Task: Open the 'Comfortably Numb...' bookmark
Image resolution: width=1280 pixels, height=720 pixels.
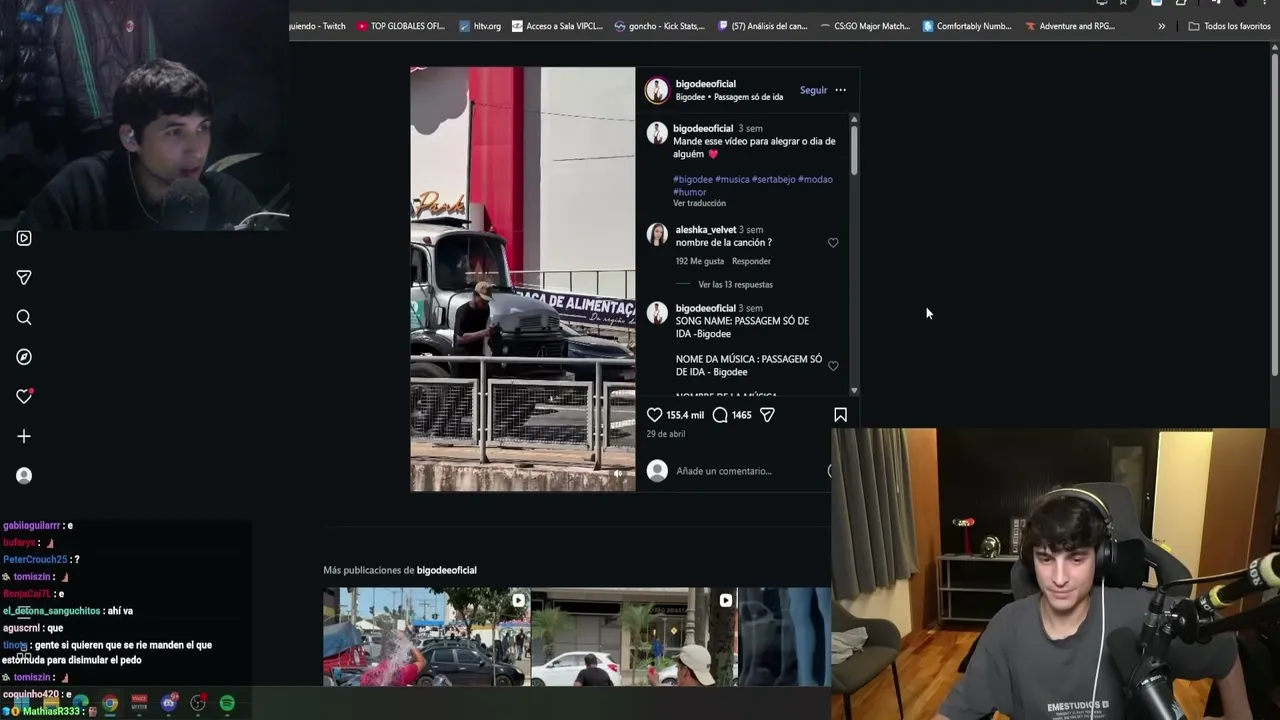Action: 967,26
